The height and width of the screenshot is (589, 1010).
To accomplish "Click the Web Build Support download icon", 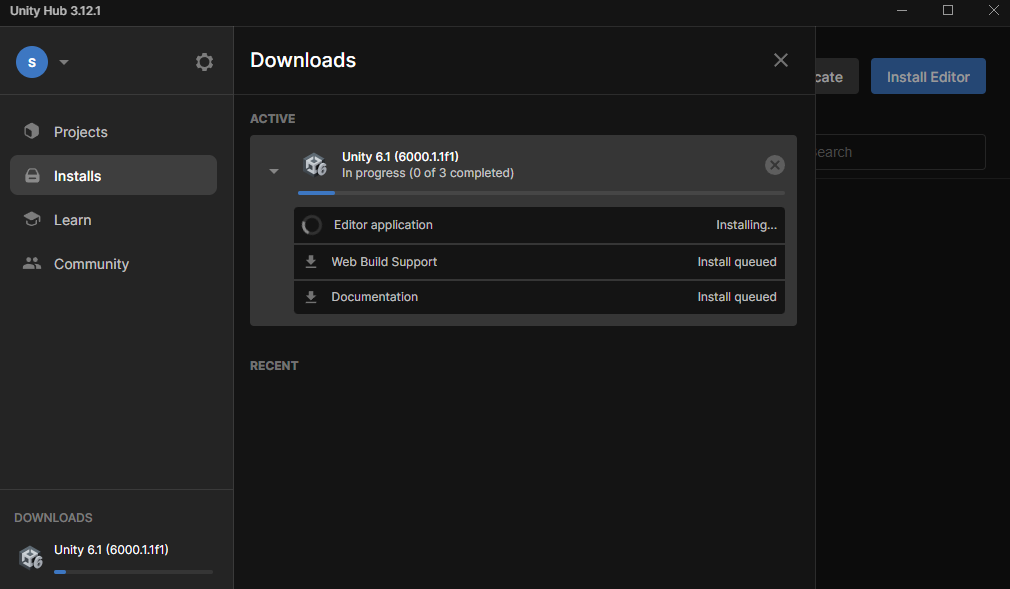I will click(311, 262).
